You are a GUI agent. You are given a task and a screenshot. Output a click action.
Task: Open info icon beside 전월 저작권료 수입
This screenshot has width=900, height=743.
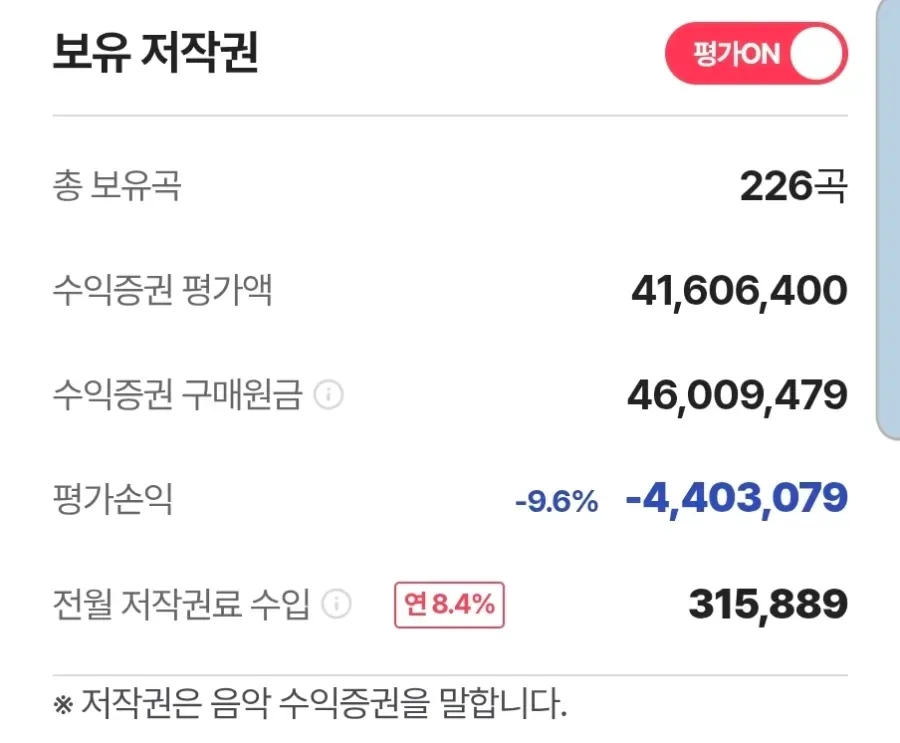pyautogui.click(x=336, y=604)
